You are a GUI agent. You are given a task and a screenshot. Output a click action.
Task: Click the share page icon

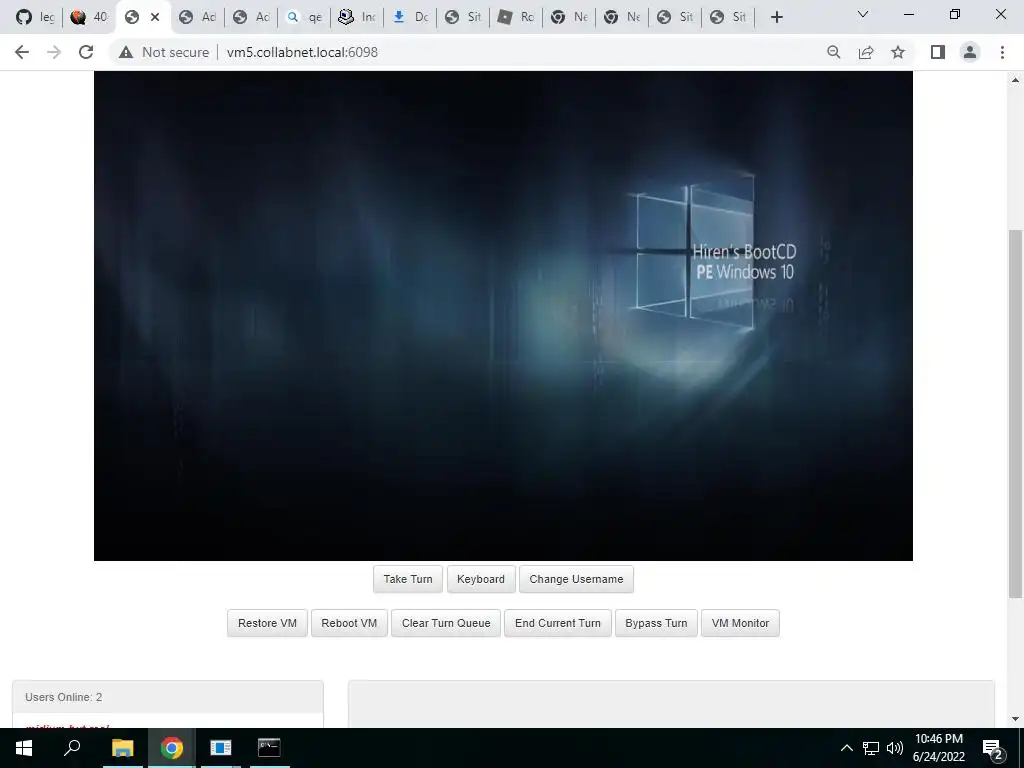(x=866, y=52)
